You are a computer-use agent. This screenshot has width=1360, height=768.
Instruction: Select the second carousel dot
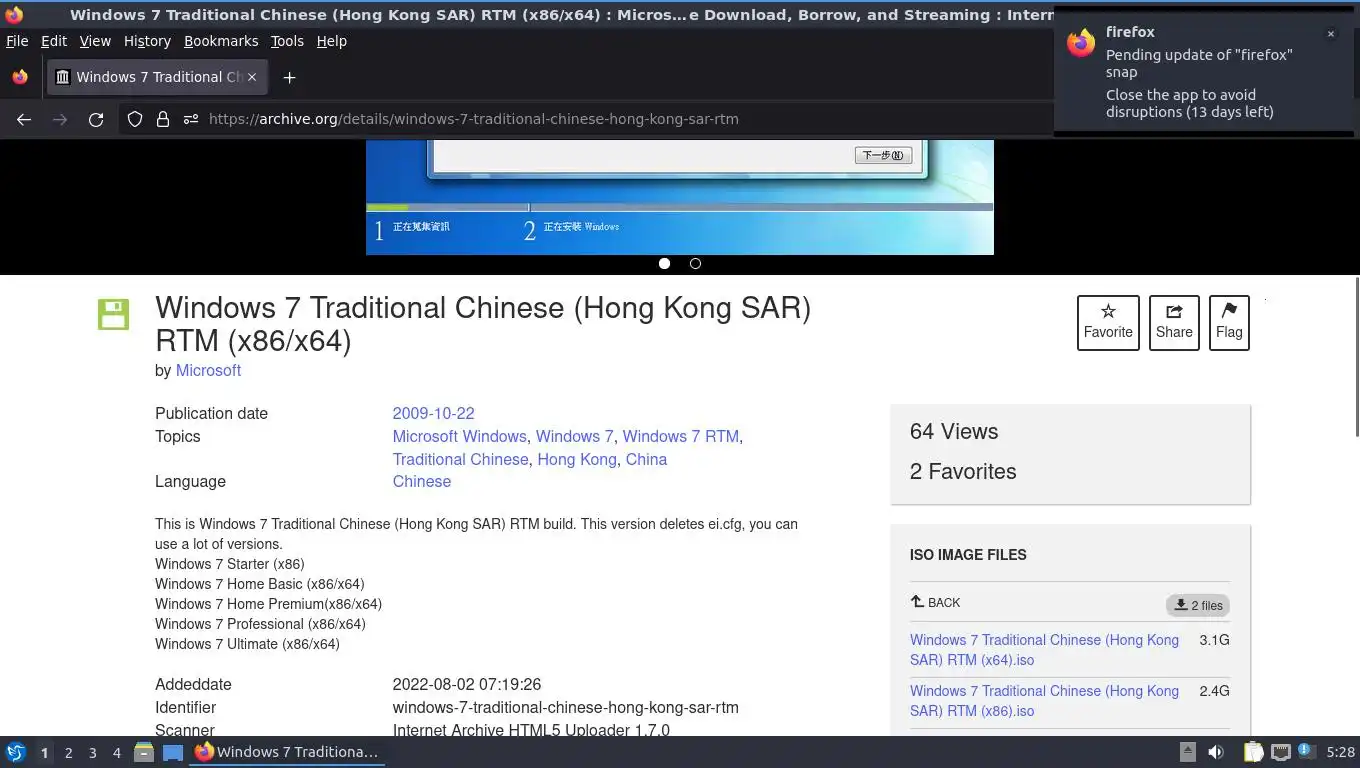pyautogui.click(x=696, y=264)
